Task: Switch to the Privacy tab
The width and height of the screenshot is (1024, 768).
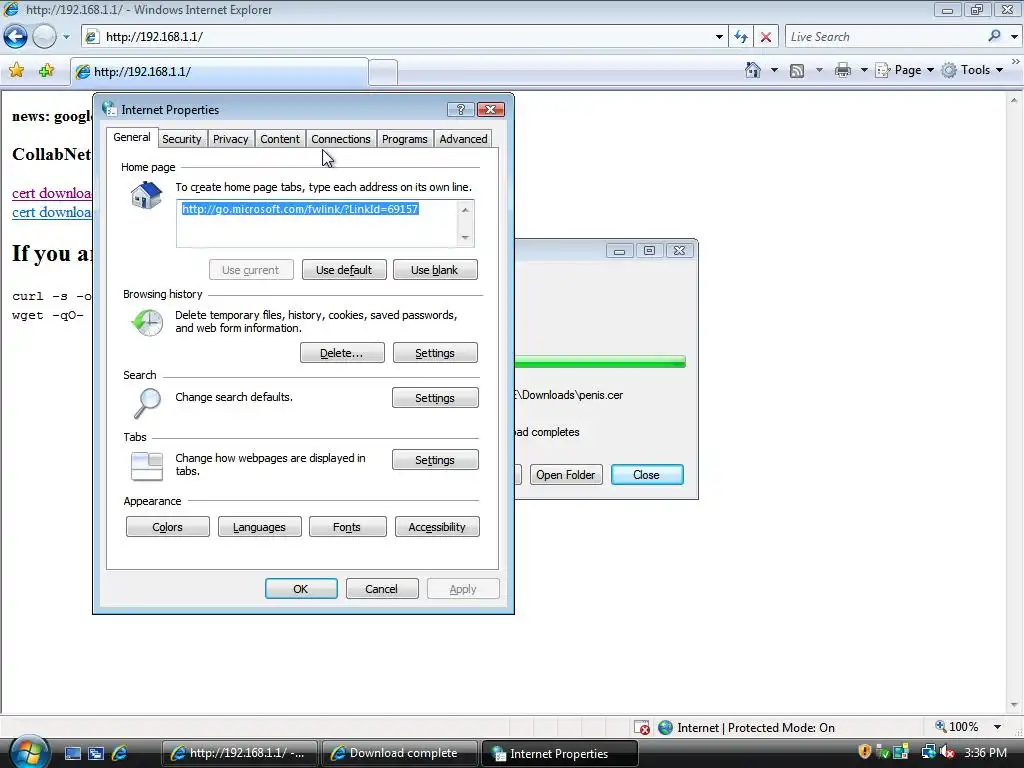Action: pos(231,139)
